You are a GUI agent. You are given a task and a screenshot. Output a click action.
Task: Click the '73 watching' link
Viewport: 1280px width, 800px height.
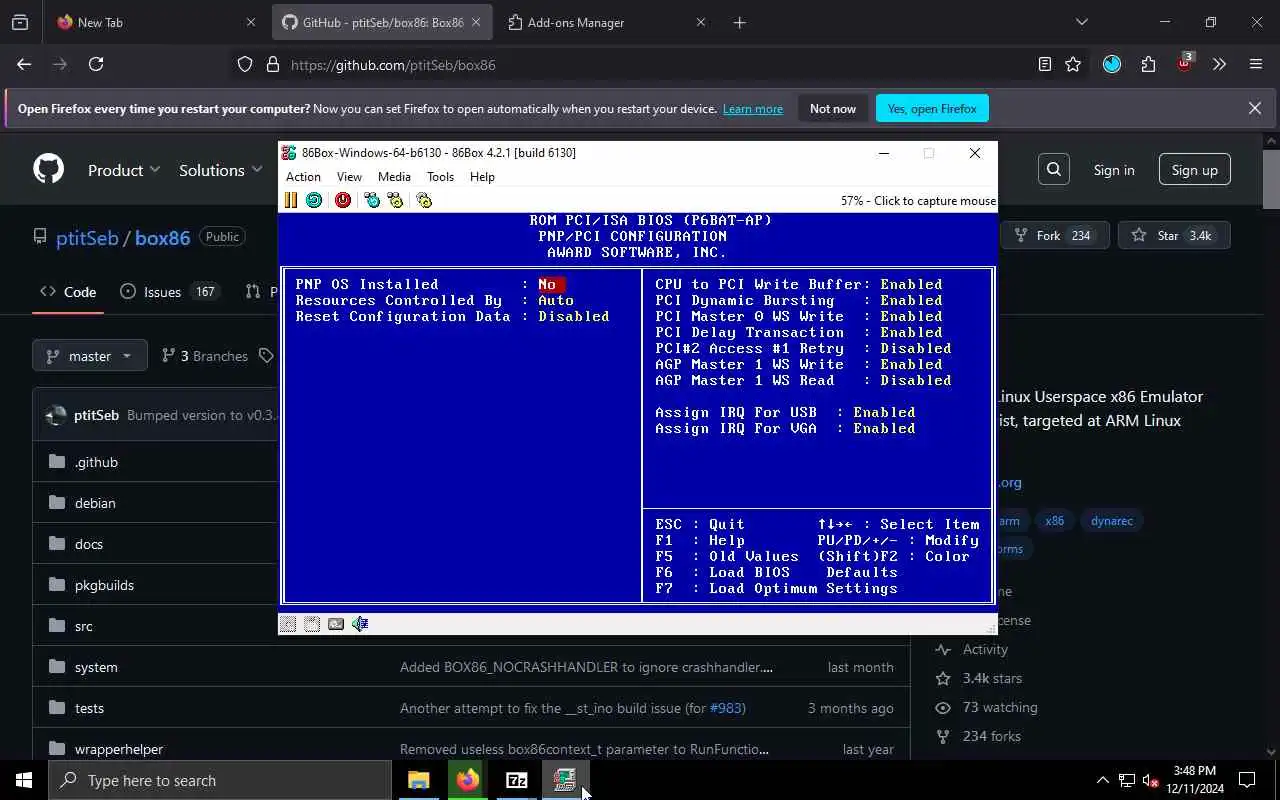pos(1000,707)
